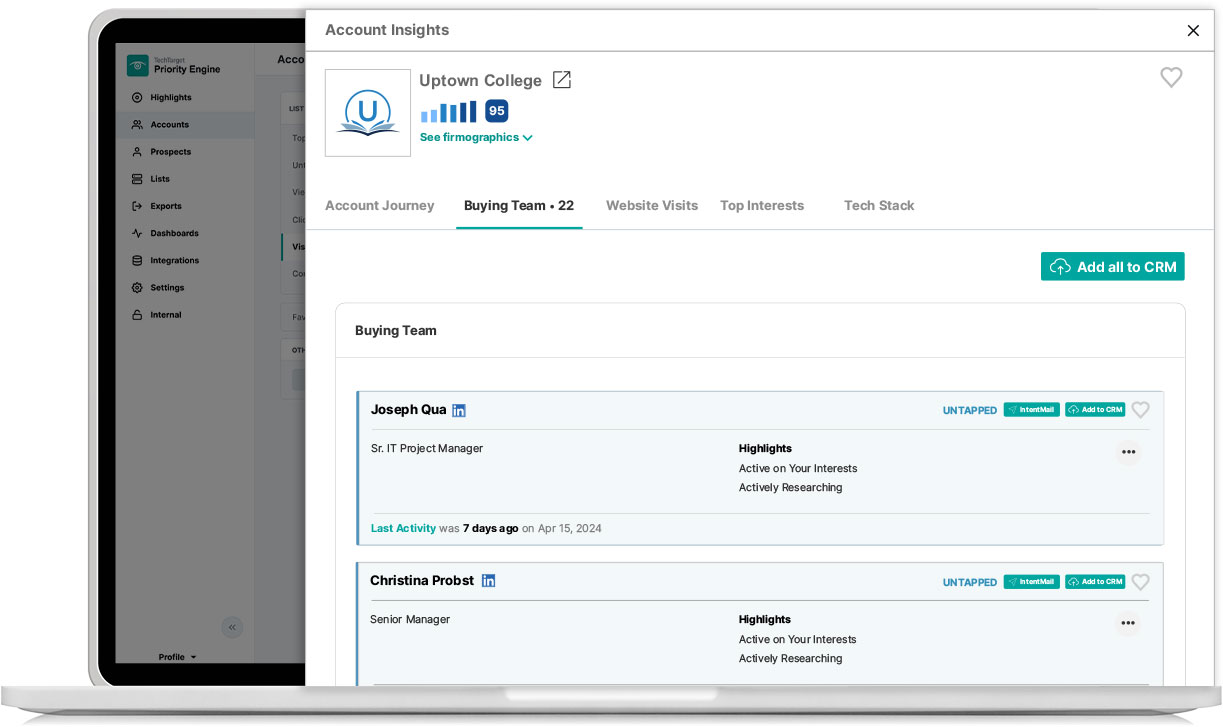Open Integrations from the sidebar

click(x=174, y=260)
